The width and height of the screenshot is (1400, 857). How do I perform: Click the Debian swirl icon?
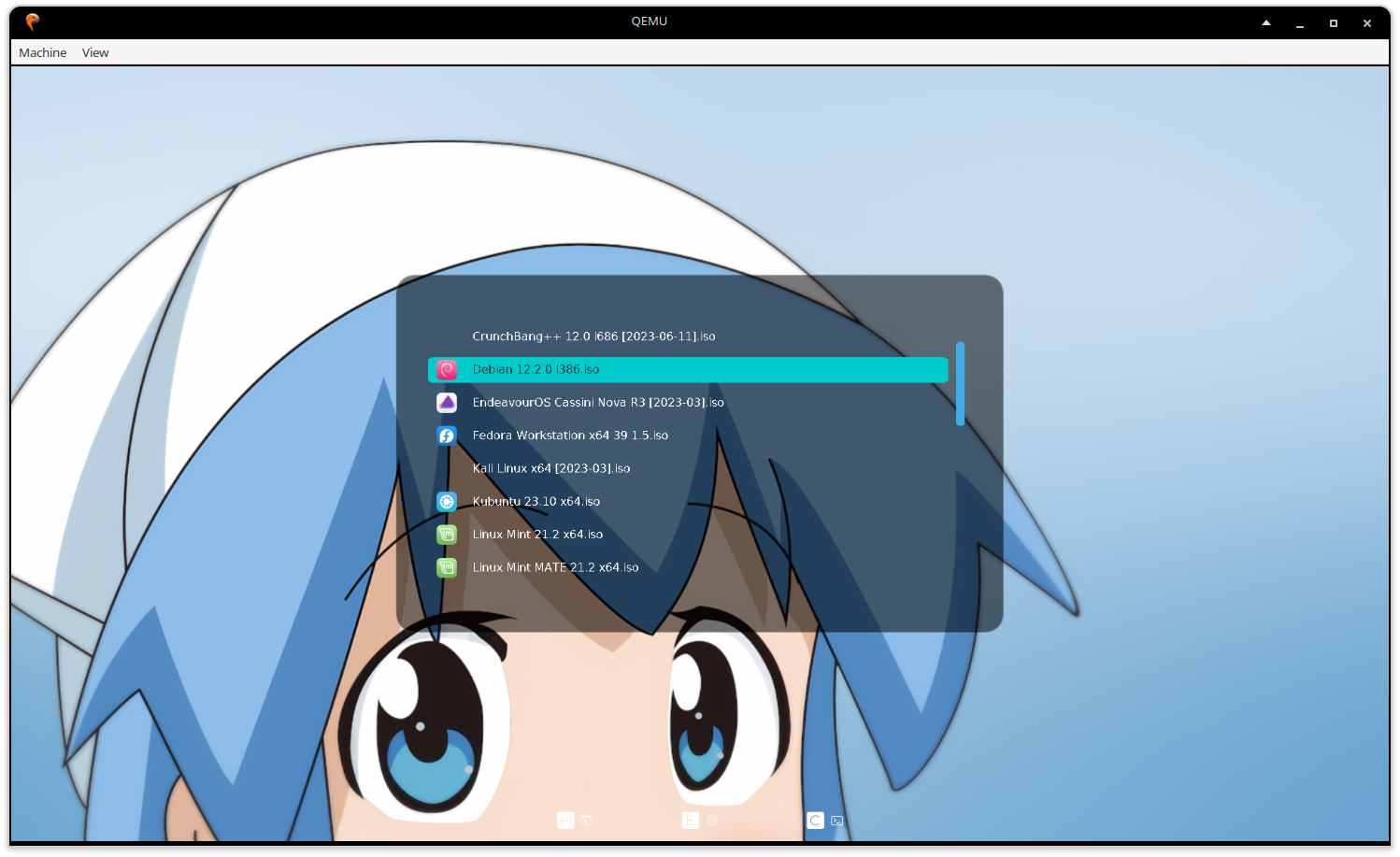pos(447,370)
